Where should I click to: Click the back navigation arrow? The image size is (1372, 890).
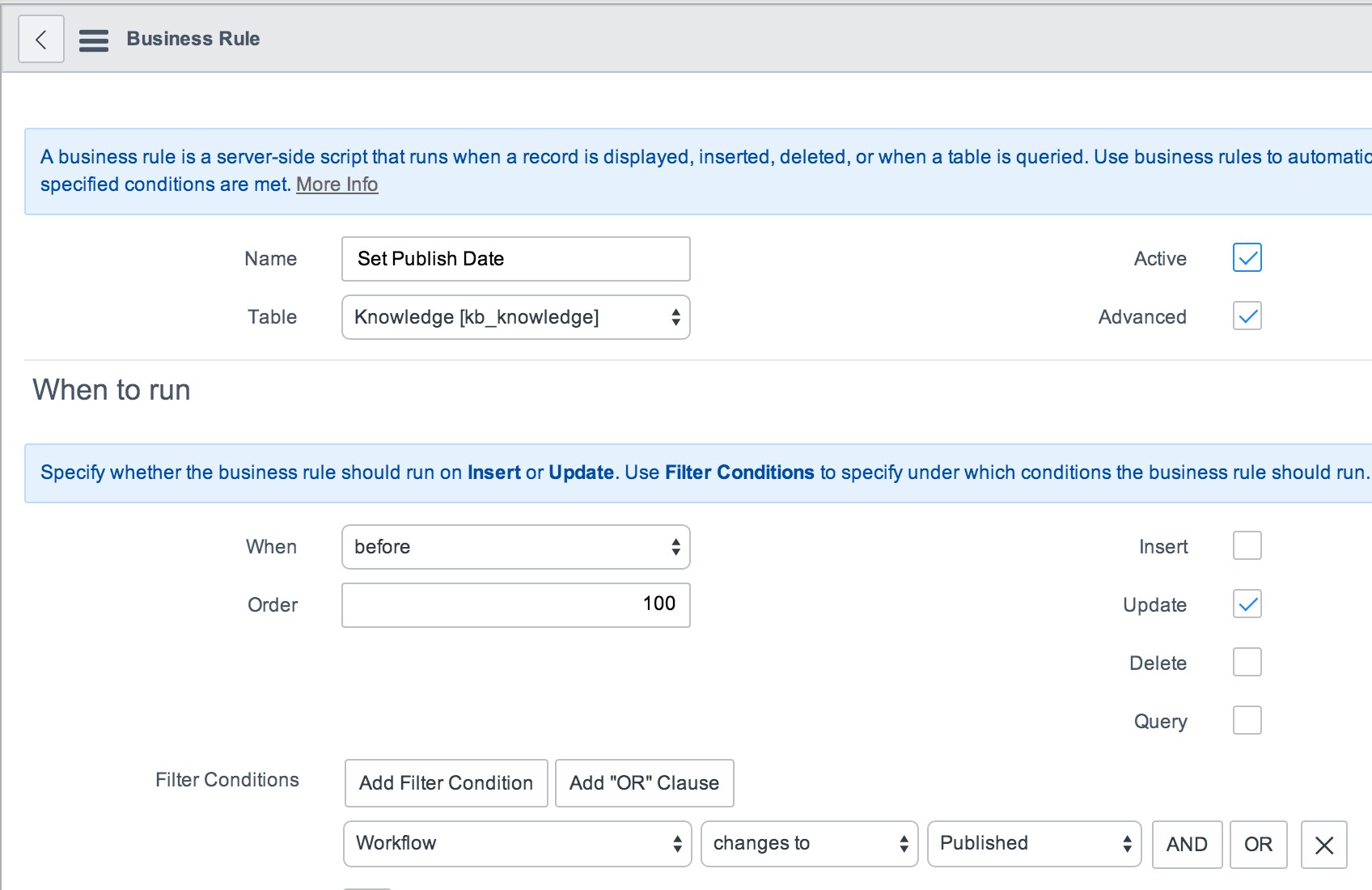40,38
